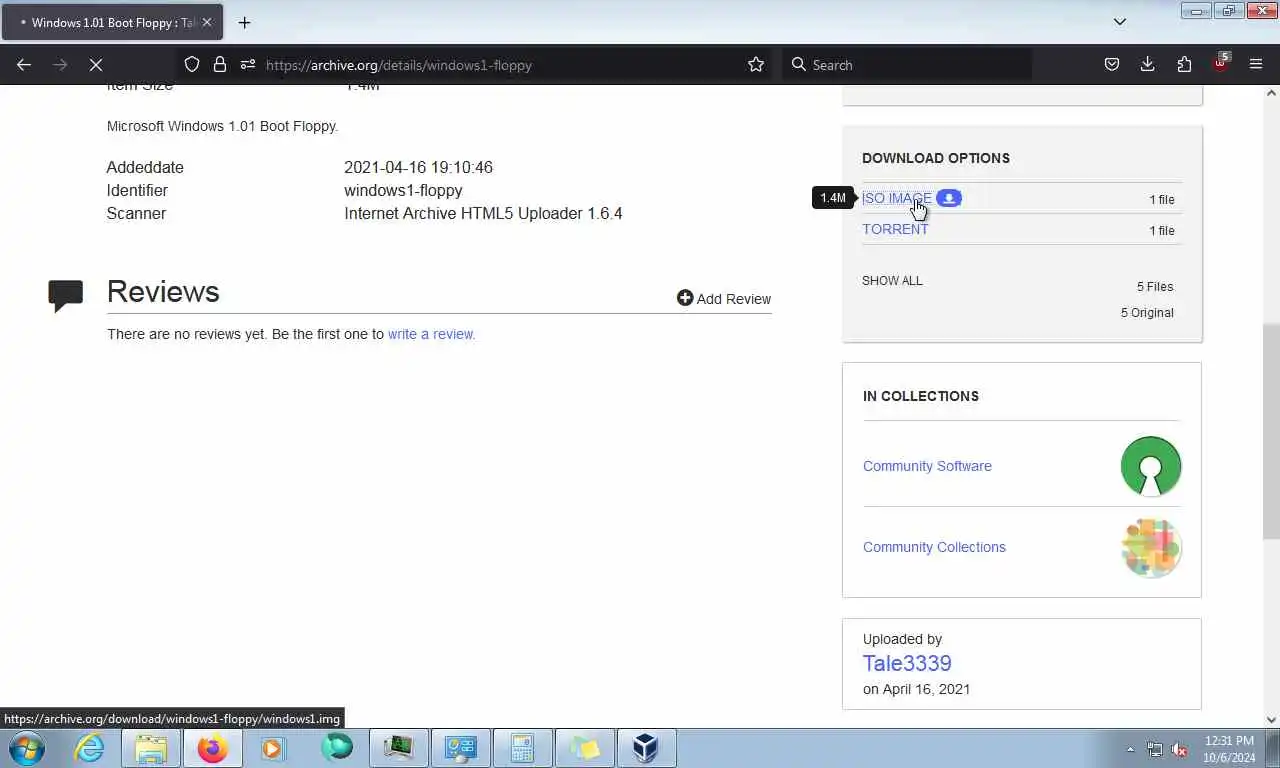Click the '5 Files' count text

1155,287
